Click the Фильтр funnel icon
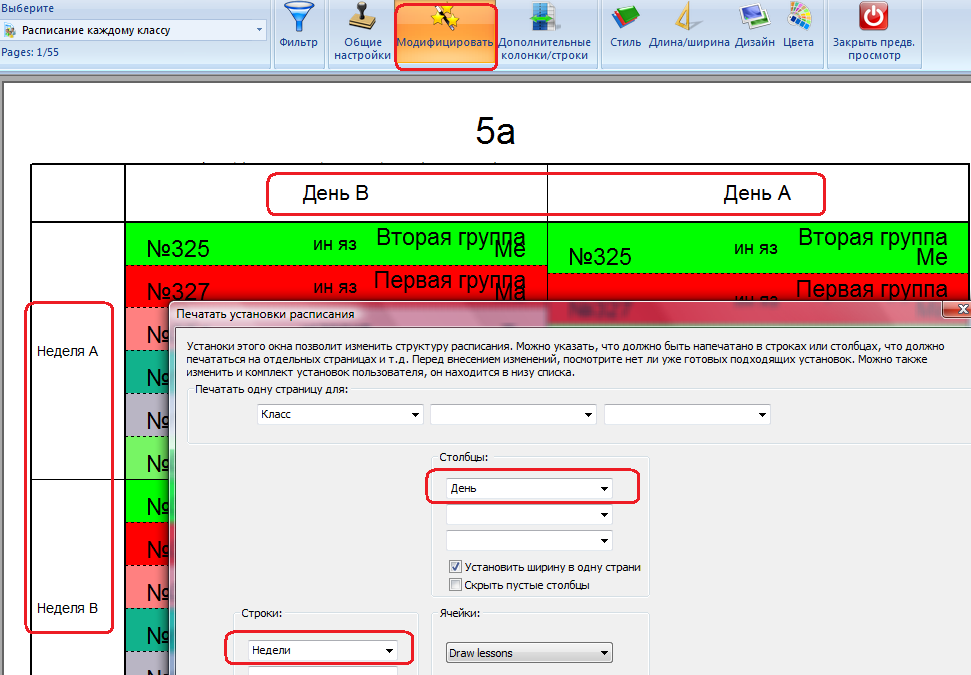The width and height of the screenshot is (971, 675). (x=297, y=18)
